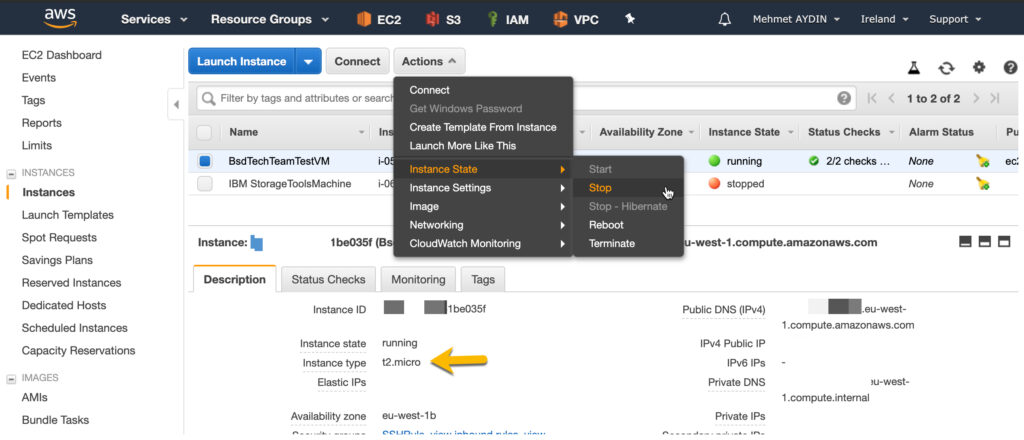Image resolution: width=1024 pixels, height=440 pixels.
Task: Select Connect in Actions menu
Action: pyautogui.click(x=483, y=90)
